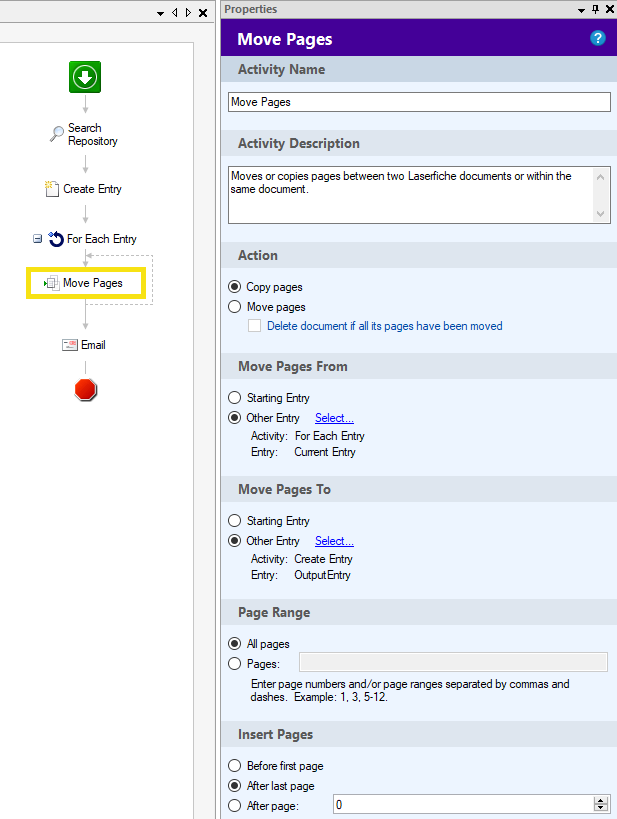Select the Move pages action
The height and width of the screenshot is (819, 617).
pos(235,307)
